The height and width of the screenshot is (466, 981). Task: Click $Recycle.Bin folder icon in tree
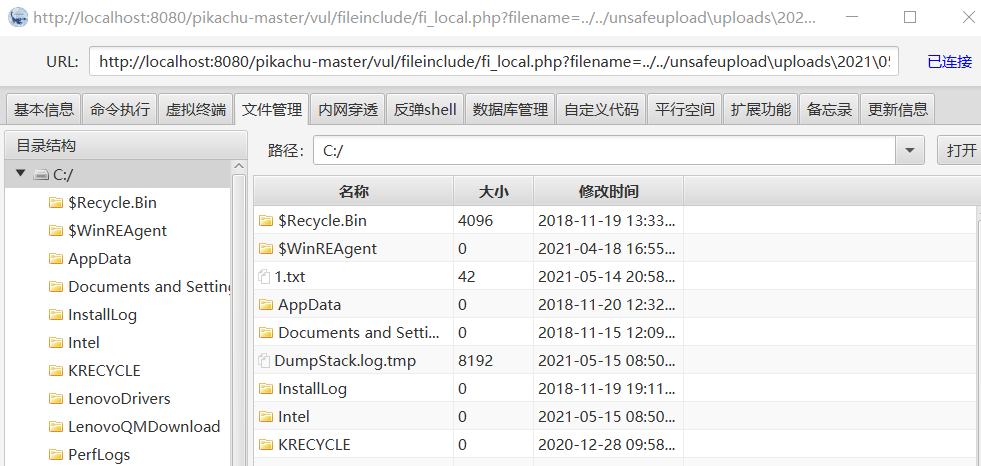point(56,203)
